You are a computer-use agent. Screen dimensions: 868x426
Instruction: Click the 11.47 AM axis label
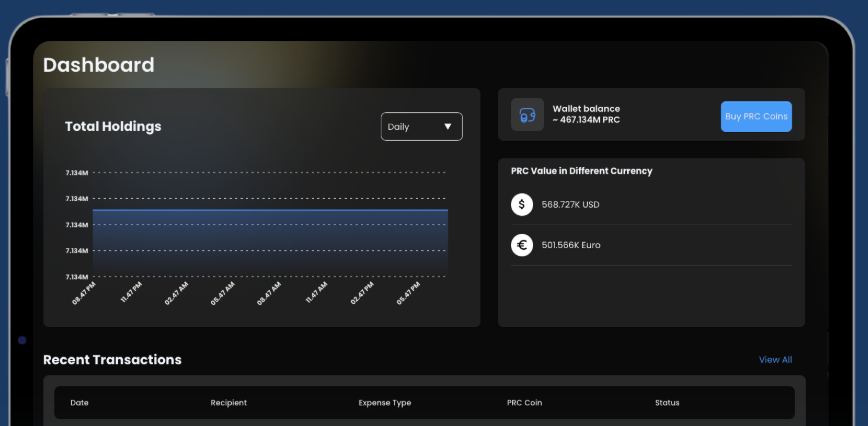(316, 293)
